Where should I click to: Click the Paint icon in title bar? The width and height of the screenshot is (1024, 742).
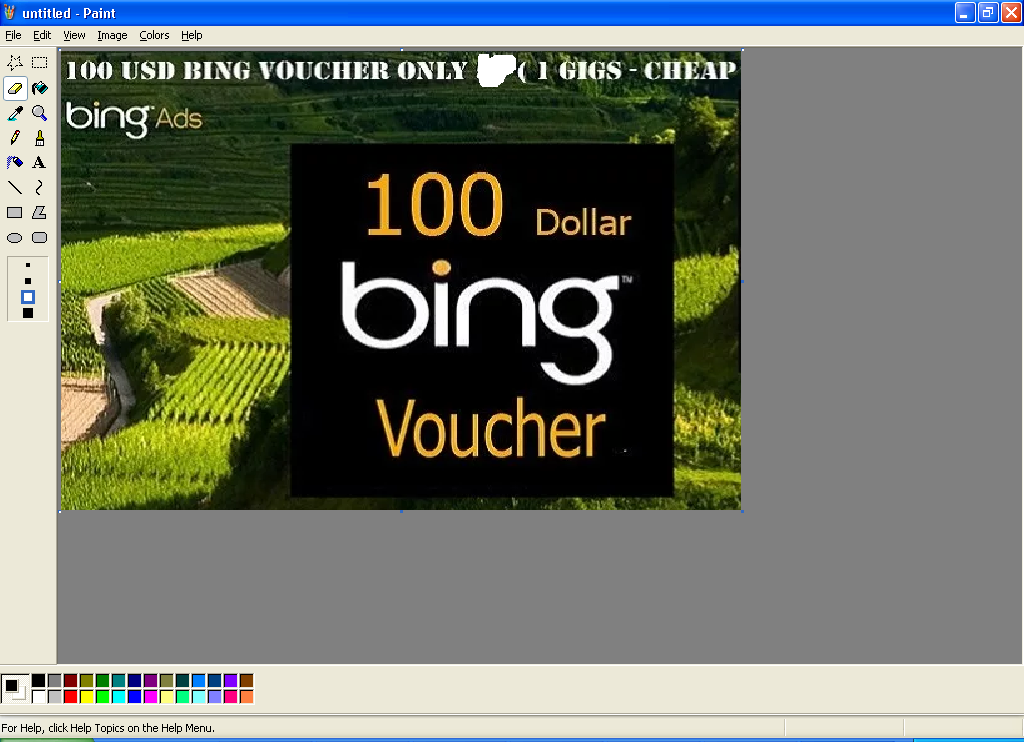(x=10, y=12)
